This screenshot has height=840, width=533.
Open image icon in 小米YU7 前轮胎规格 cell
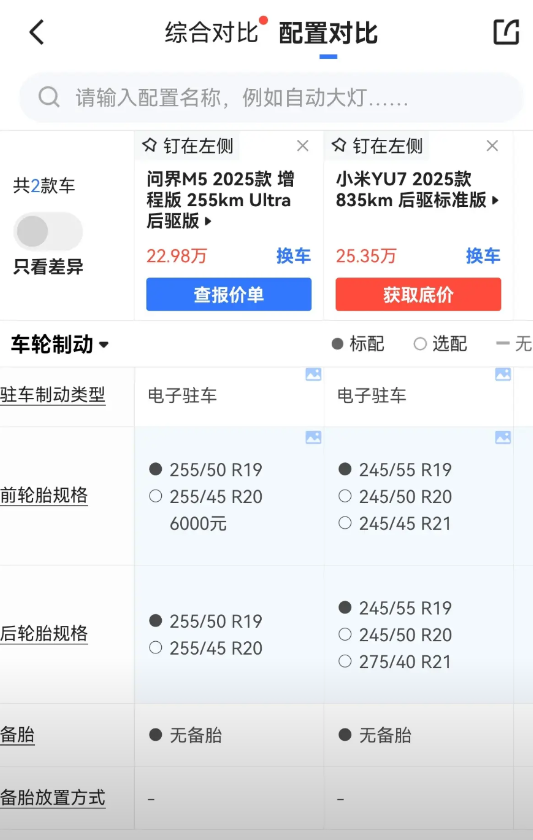(x=503, y=437)
